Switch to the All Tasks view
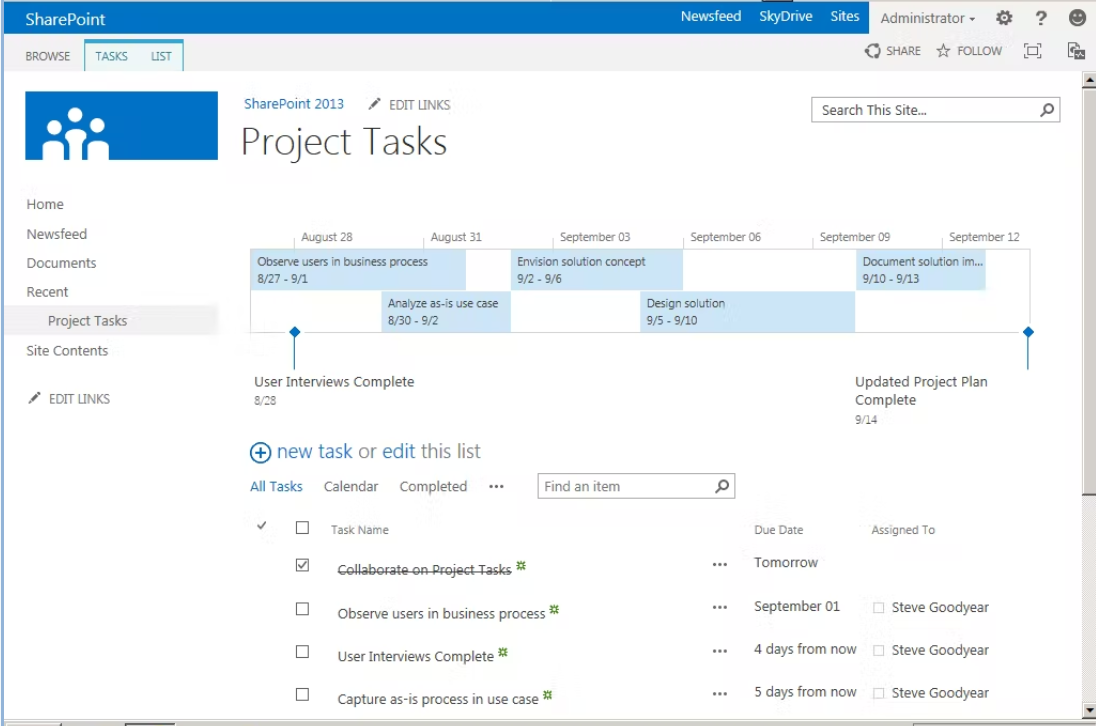 point(276,486)
